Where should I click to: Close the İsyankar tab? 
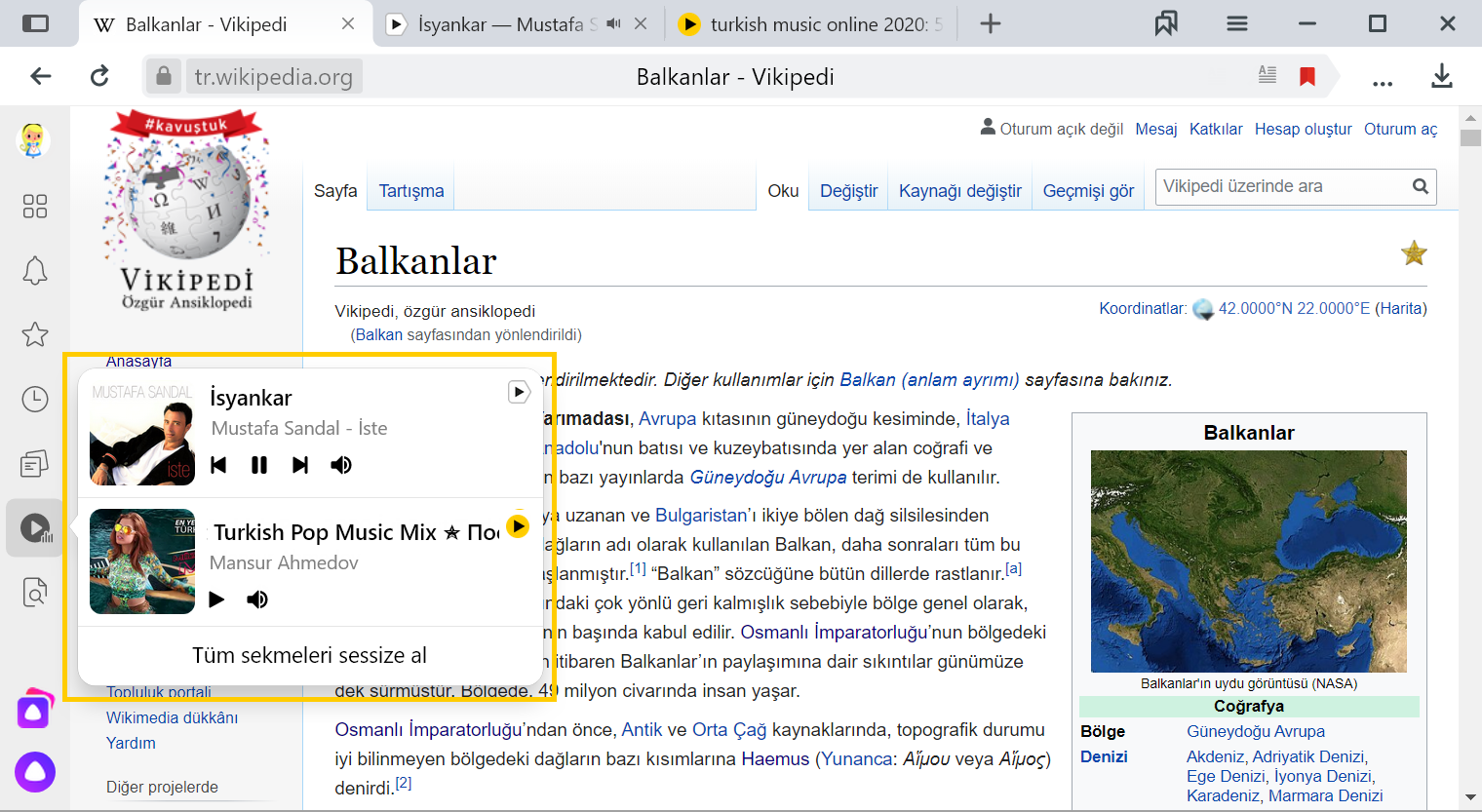pos(641,23)
